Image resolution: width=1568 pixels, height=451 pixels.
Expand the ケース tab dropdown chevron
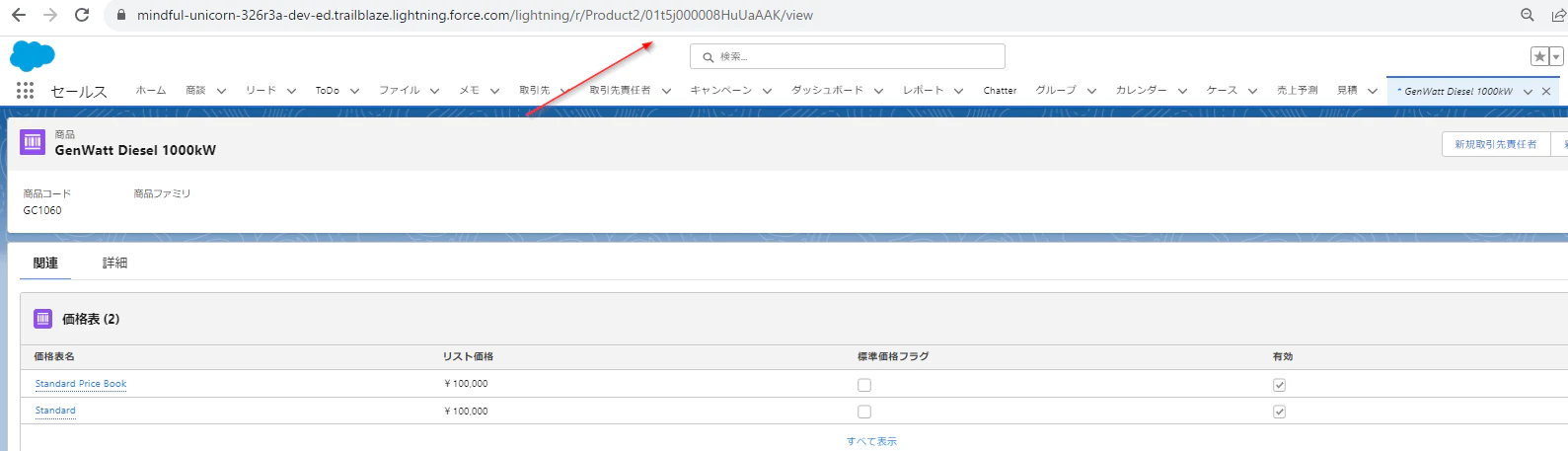pyautogui.click(x=1252, y=91)
